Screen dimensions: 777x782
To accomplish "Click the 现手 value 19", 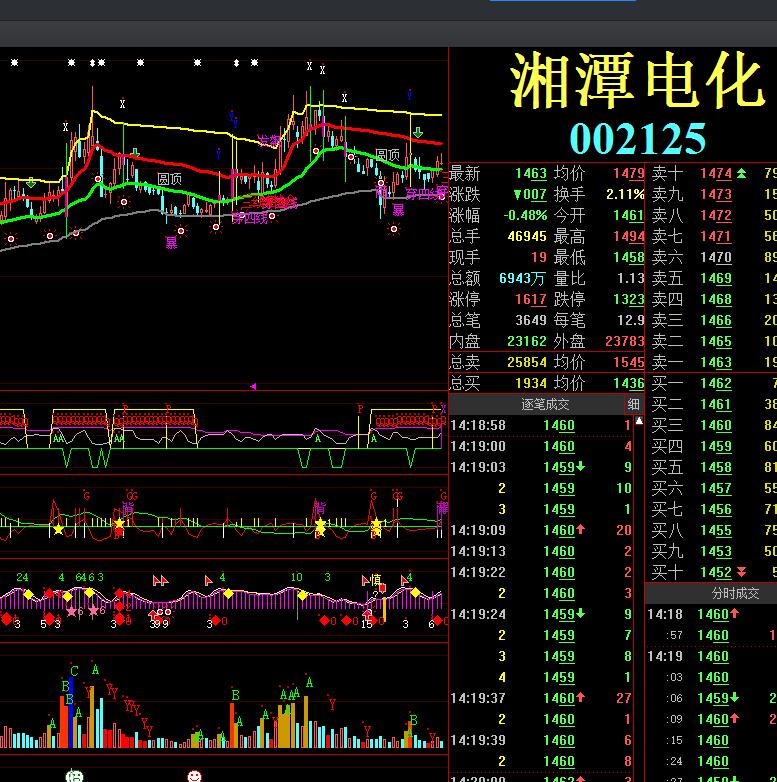I will pos(539,257).
